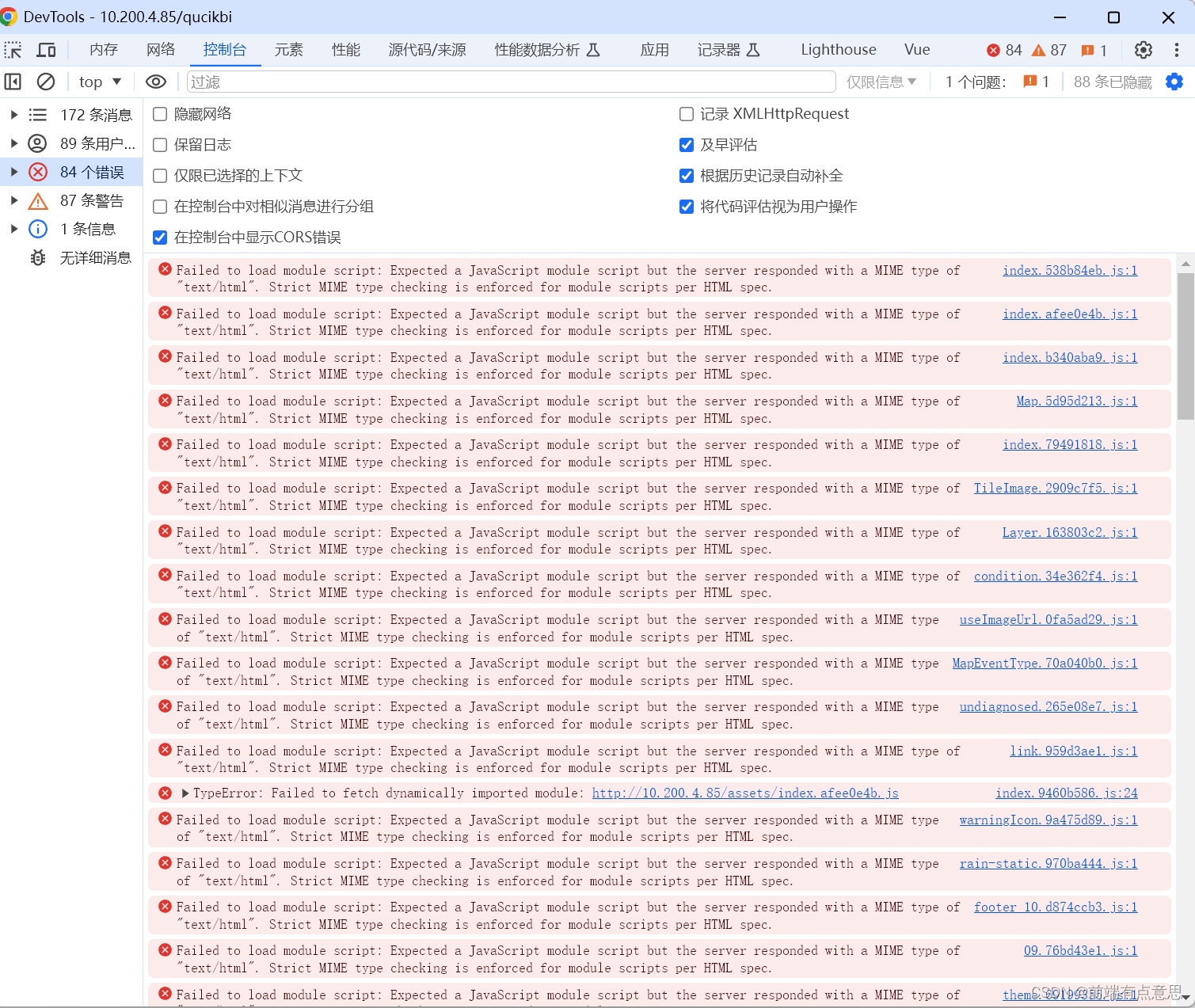Open the Lighthouse tab
Viewport: 1195px width, 1008px height.
pos(839,50)
